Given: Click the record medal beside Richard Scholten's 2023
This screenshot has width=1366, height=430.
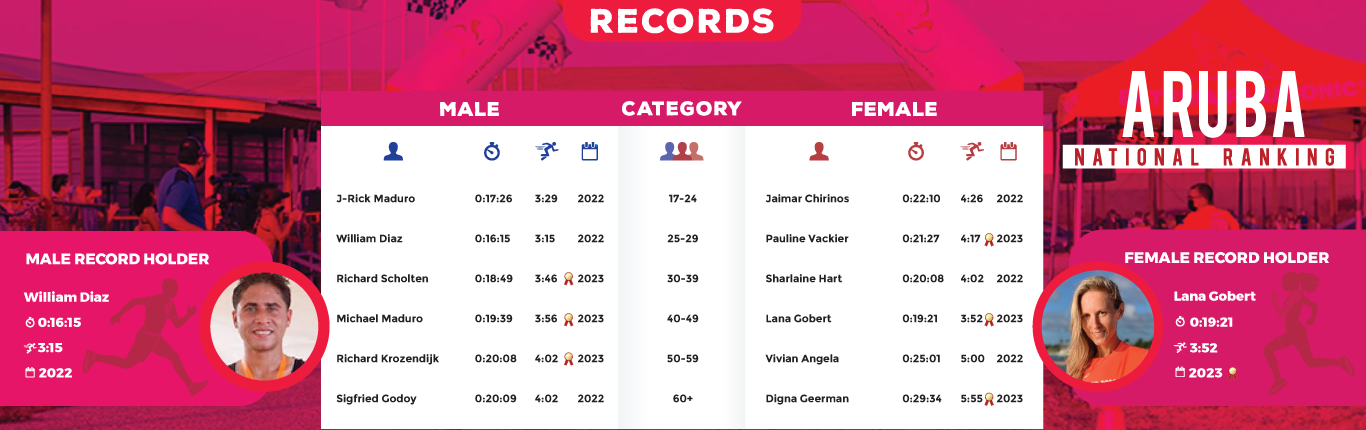Looking at the screenshot, I should pyautogui.click(x=568, y=279).
